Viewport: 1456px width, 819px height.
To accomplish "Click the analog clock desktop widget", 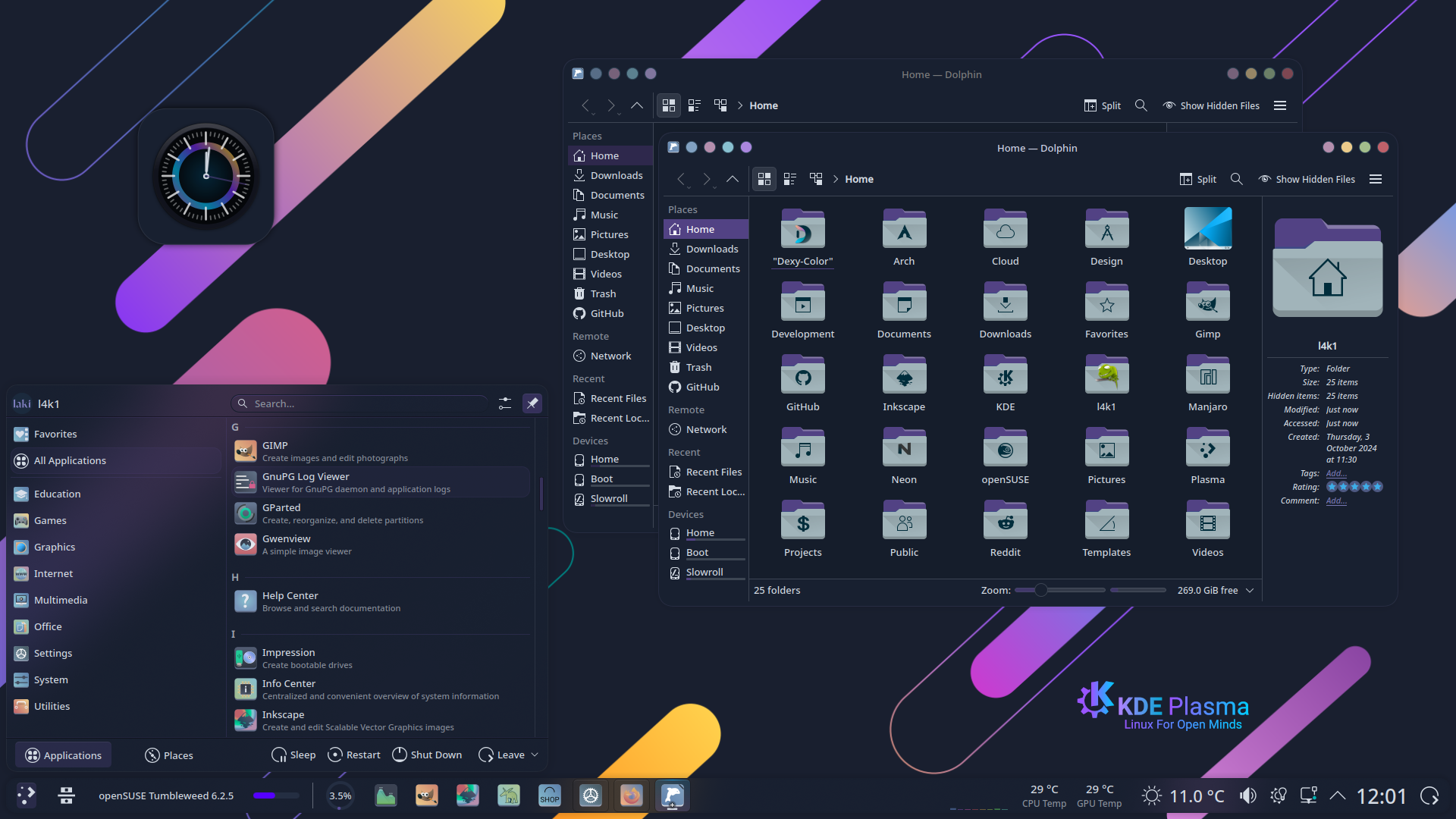I will tap(206, 176).
